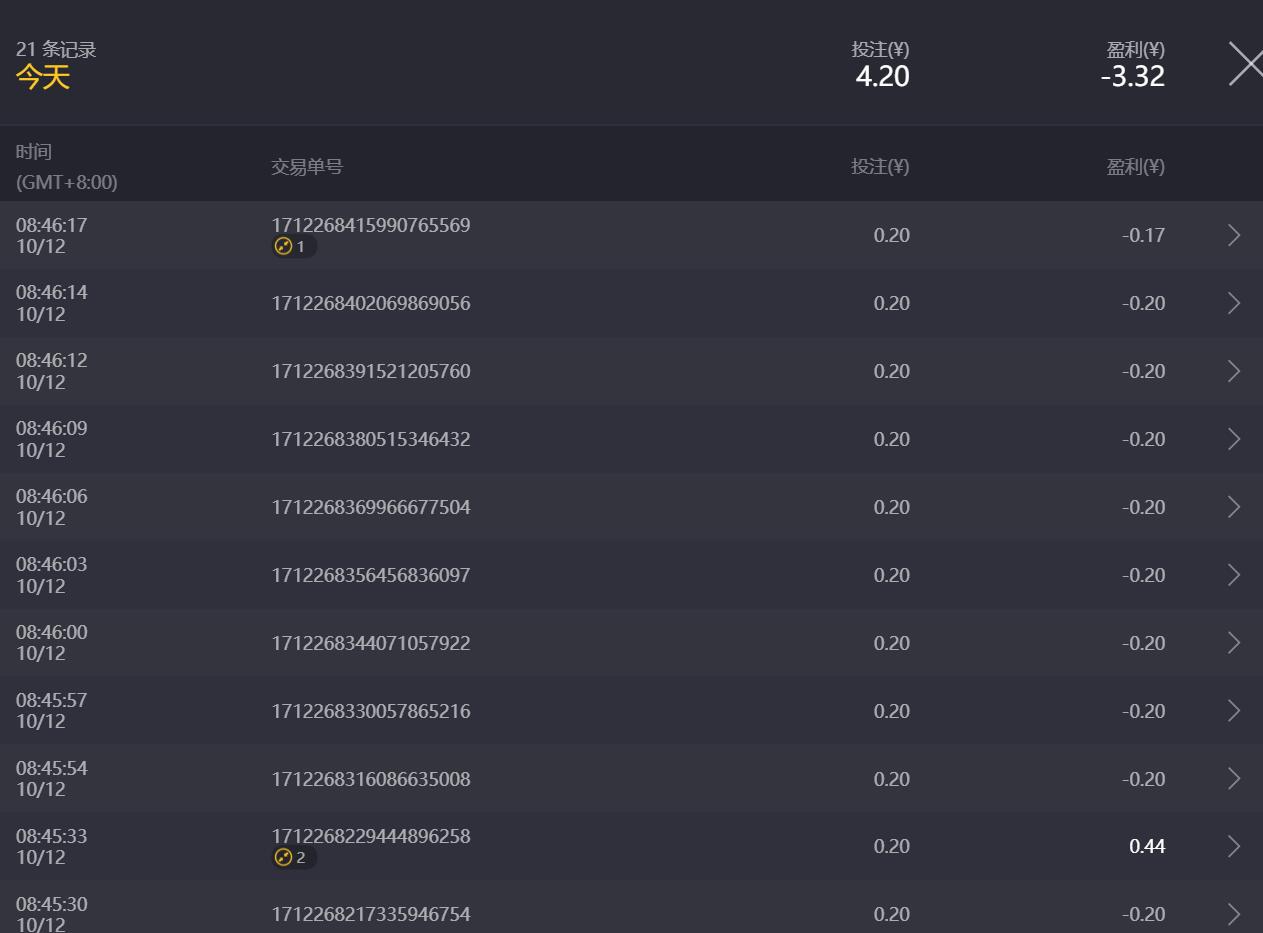Select transaction 1712268344071057922 row
The height and width of the screenshot is (933, 1263).
[x=631, y=643]
